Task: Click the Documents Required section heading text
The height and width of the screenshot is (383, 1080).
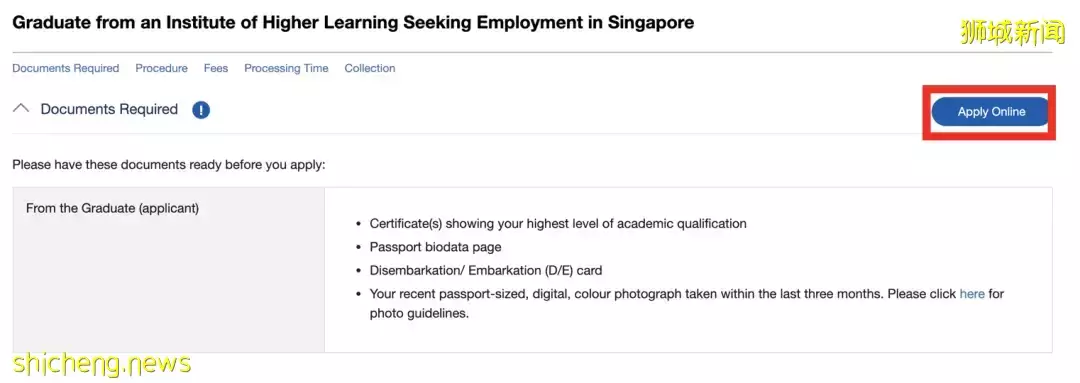Action: (x=109, y=109)
